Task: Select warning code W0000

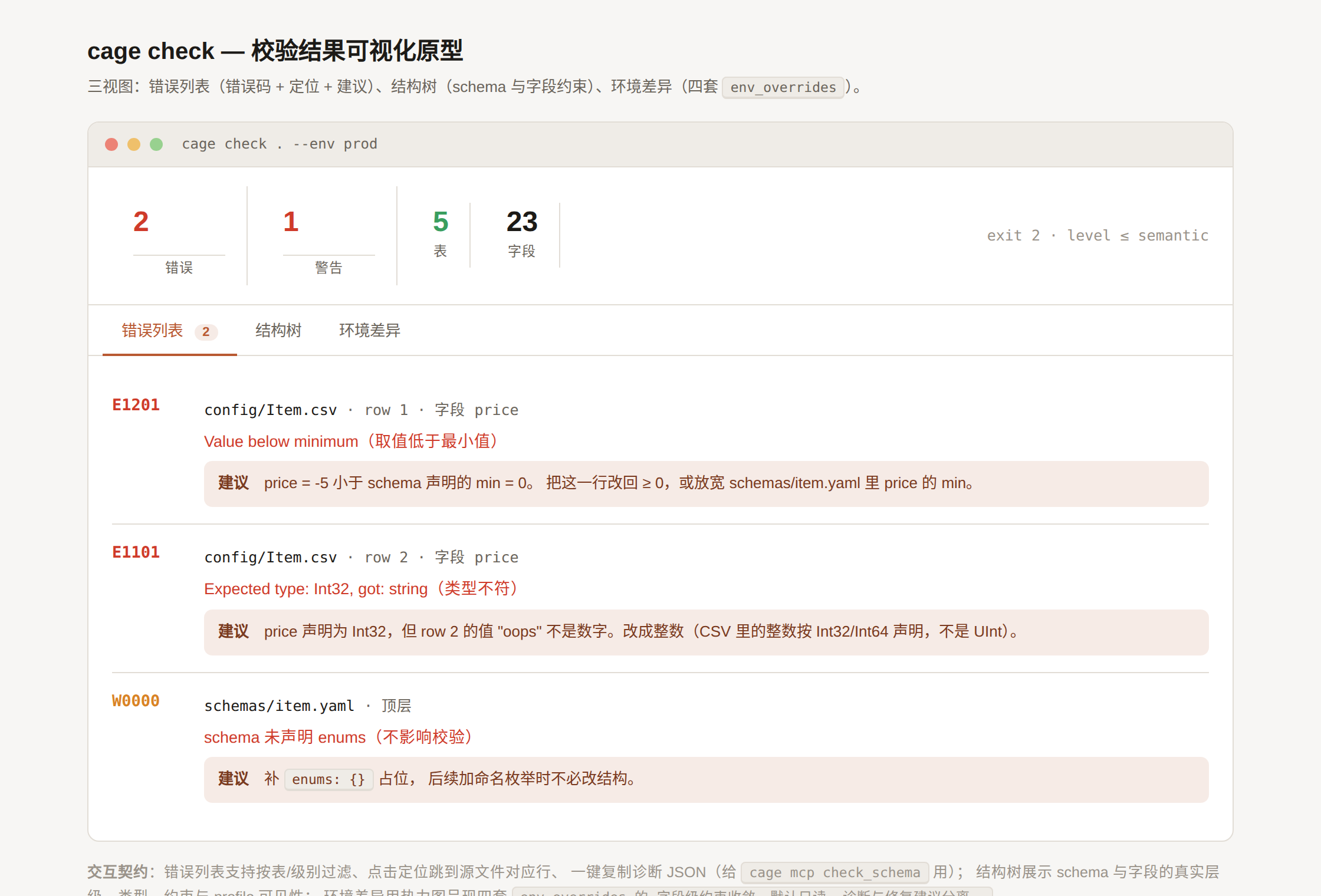Action: click(x=136, y=701)
